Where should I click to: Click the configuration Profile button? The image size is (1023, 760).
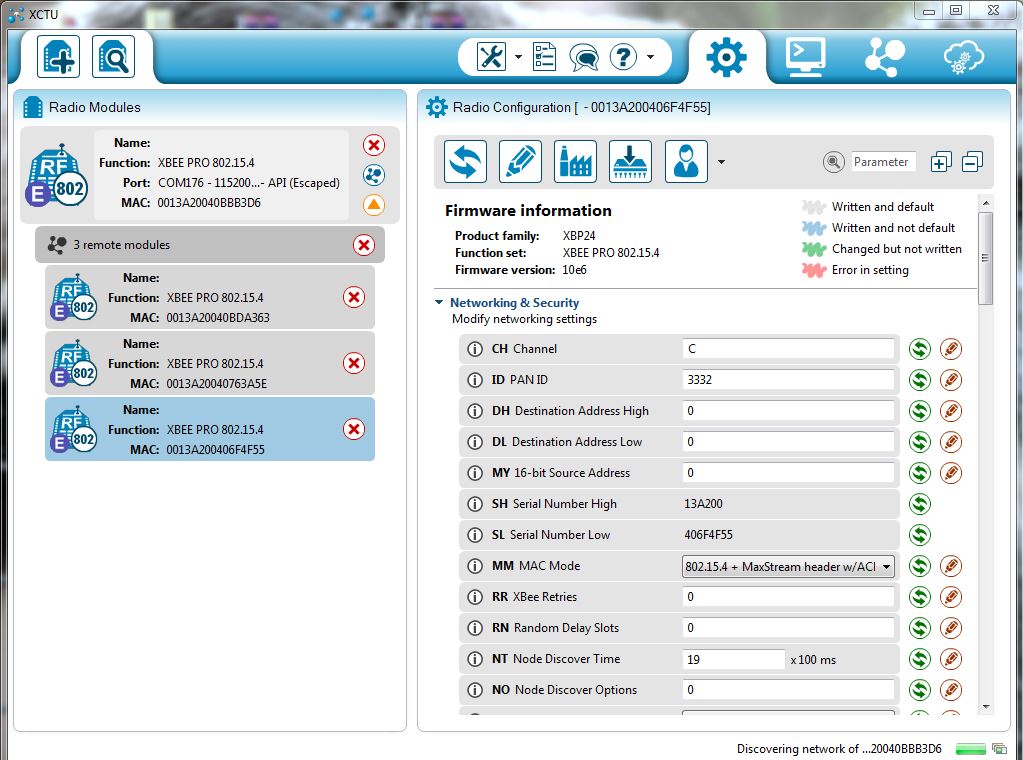click(x=686, y=162)
